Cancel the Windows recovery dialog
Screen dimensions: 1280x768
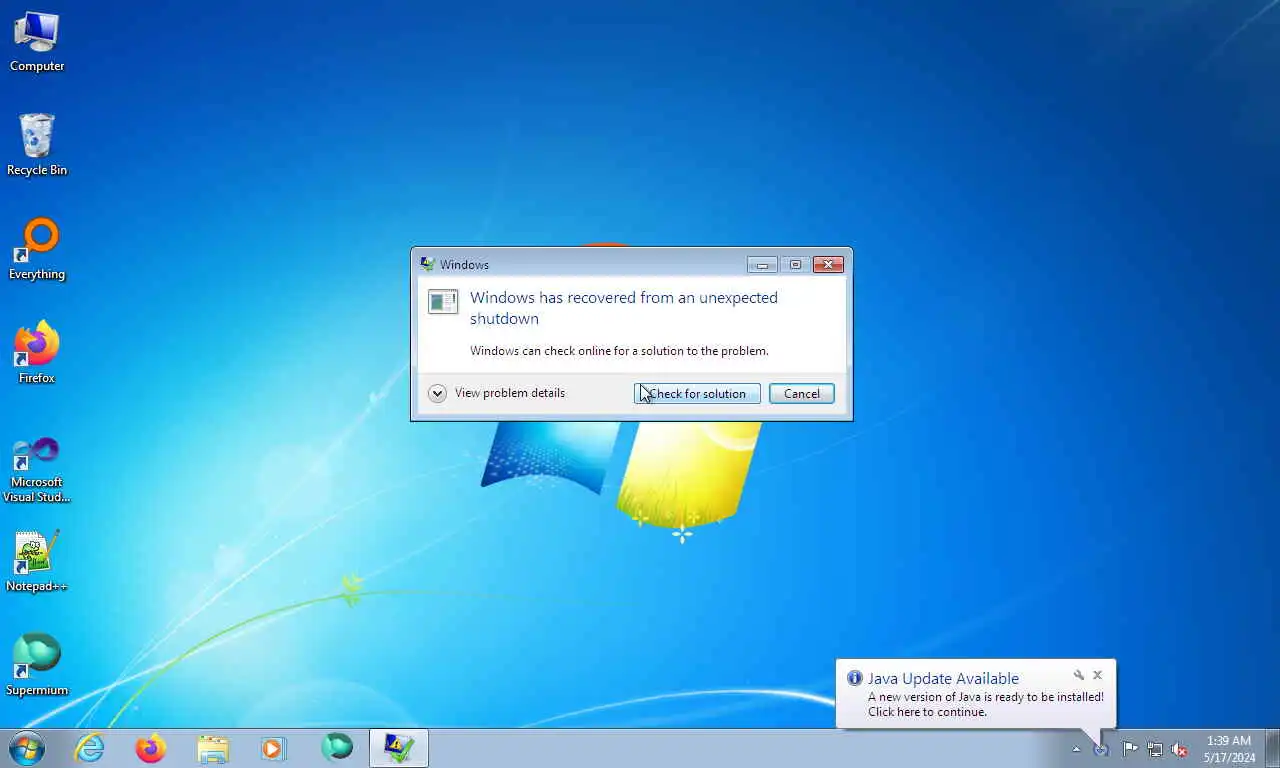pyautogui.click(x=801, y=394)
